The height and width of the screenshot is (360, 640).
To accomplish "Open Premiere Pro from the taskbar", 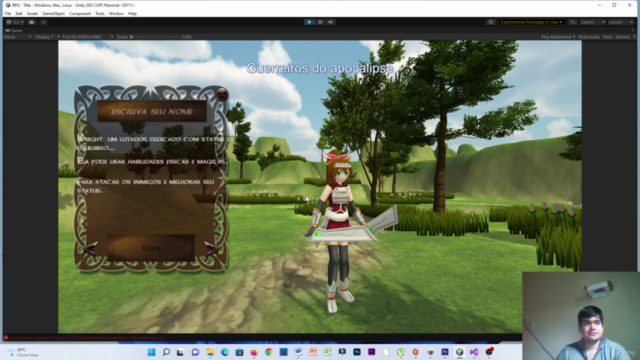I will pyautogui.click(x=371, y=352).
